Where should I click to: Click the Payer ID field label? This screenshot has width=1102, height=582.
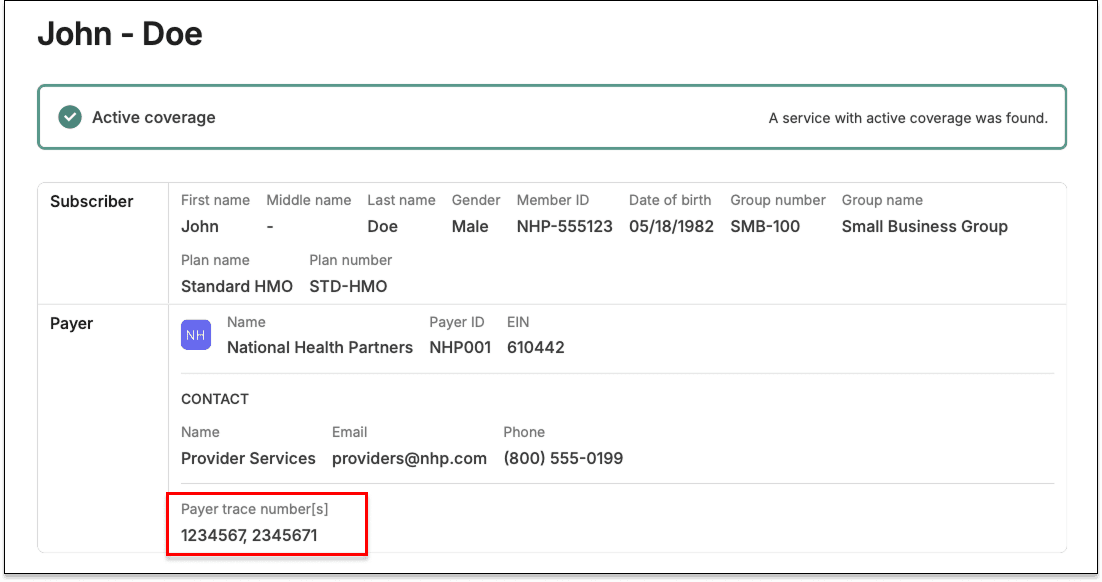(457, 322)
